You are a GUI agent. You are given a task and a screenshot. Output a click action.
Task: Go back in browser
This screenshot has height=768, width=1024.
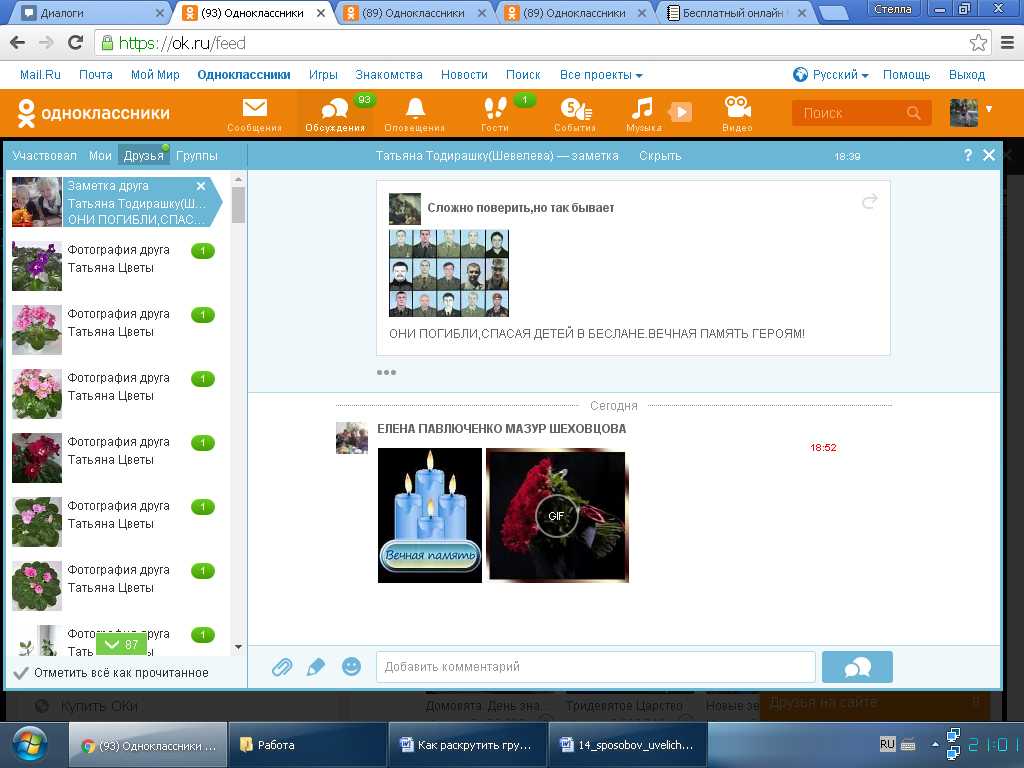(x=18, y=43)
